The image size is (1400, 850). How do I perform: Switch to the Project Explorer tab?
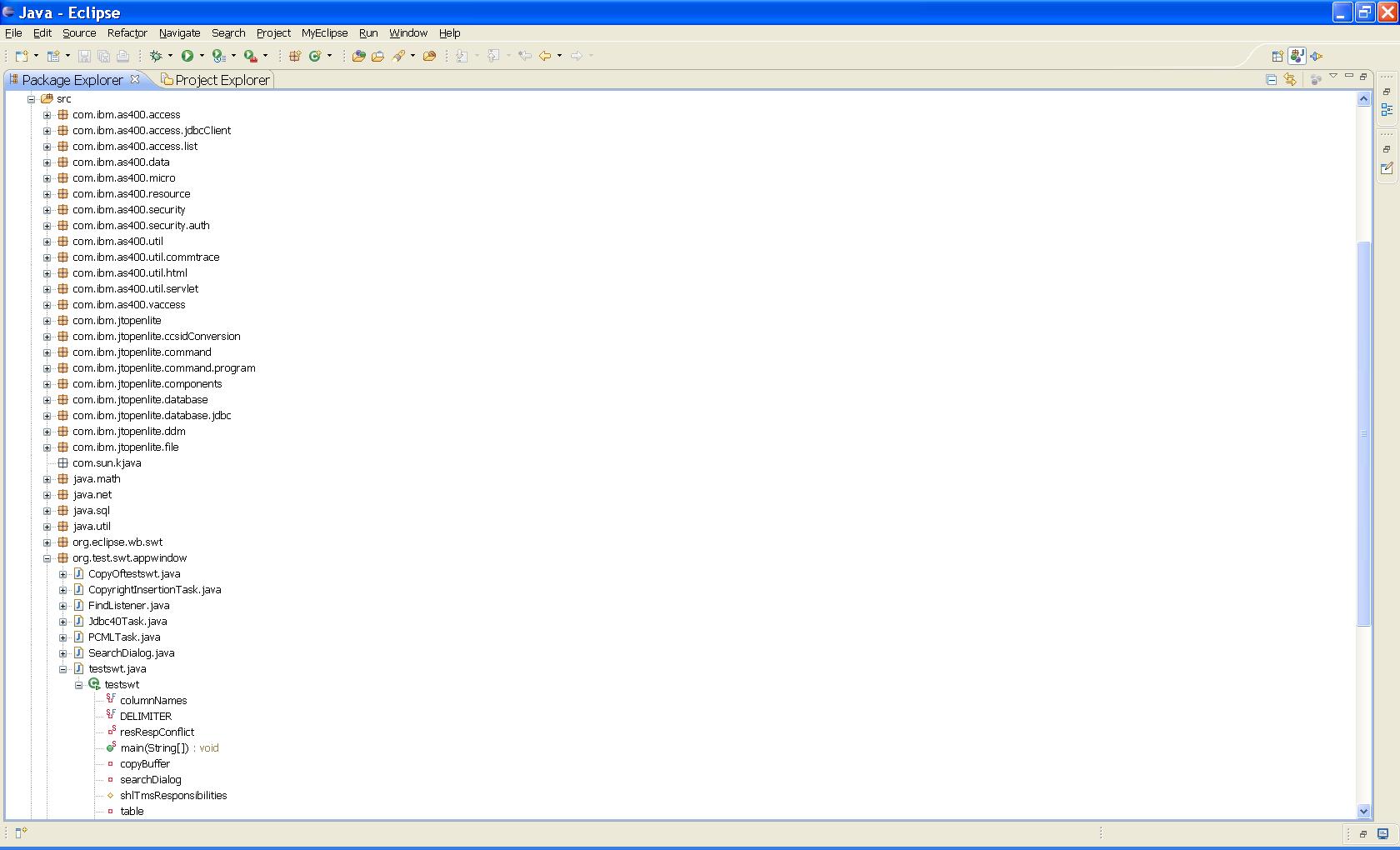click(x=216, y=80)
